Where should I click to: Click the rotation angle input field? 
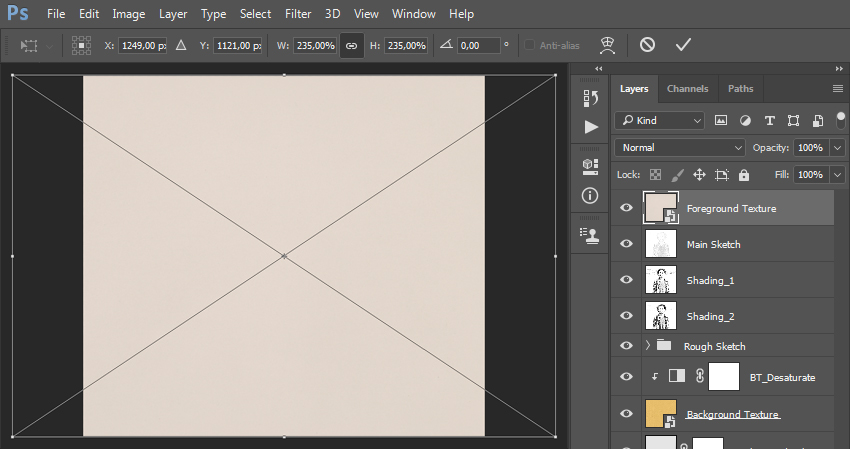click(478, 46)
